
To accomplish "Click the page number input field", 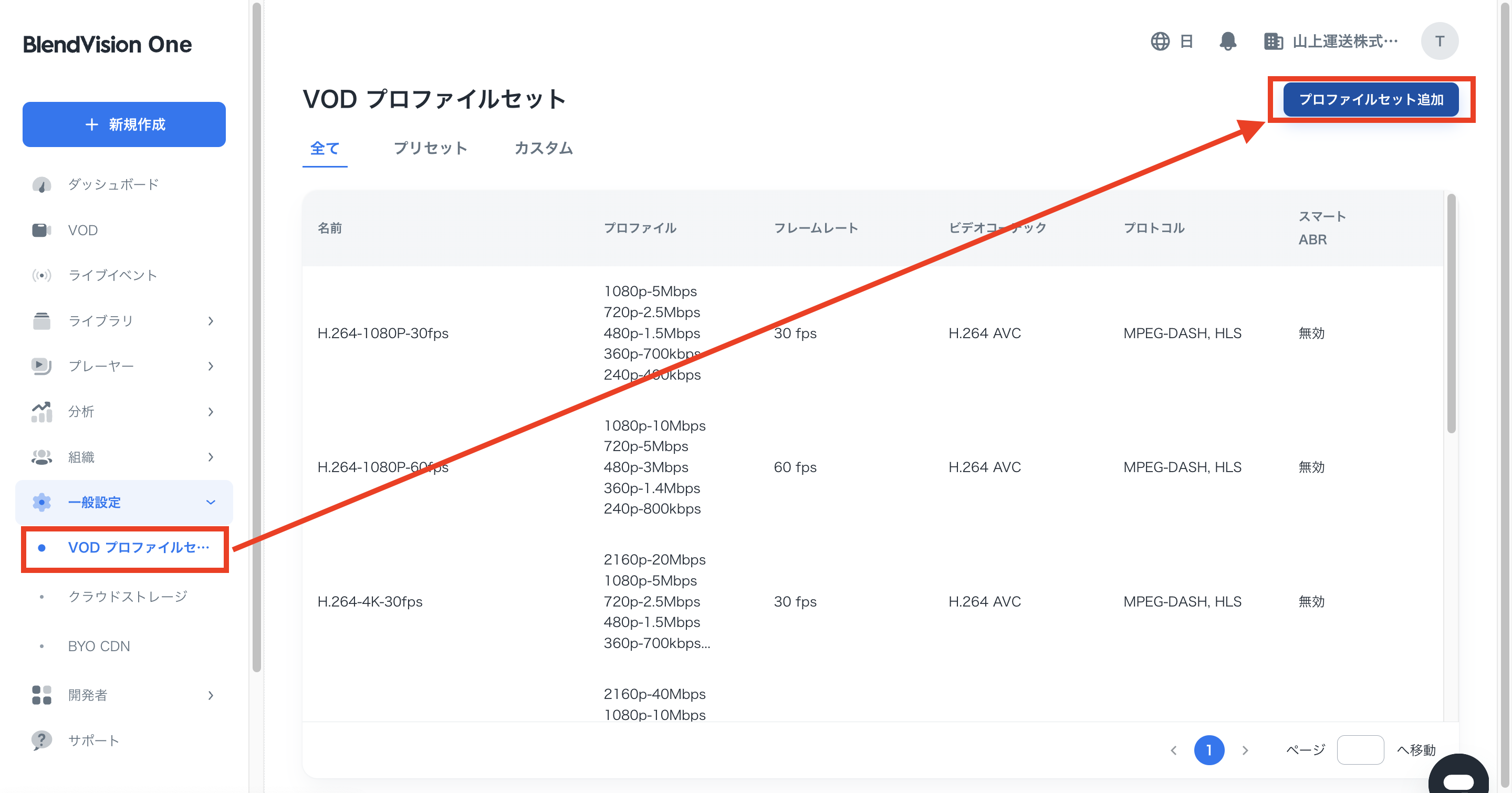I will pos(1360,749).
